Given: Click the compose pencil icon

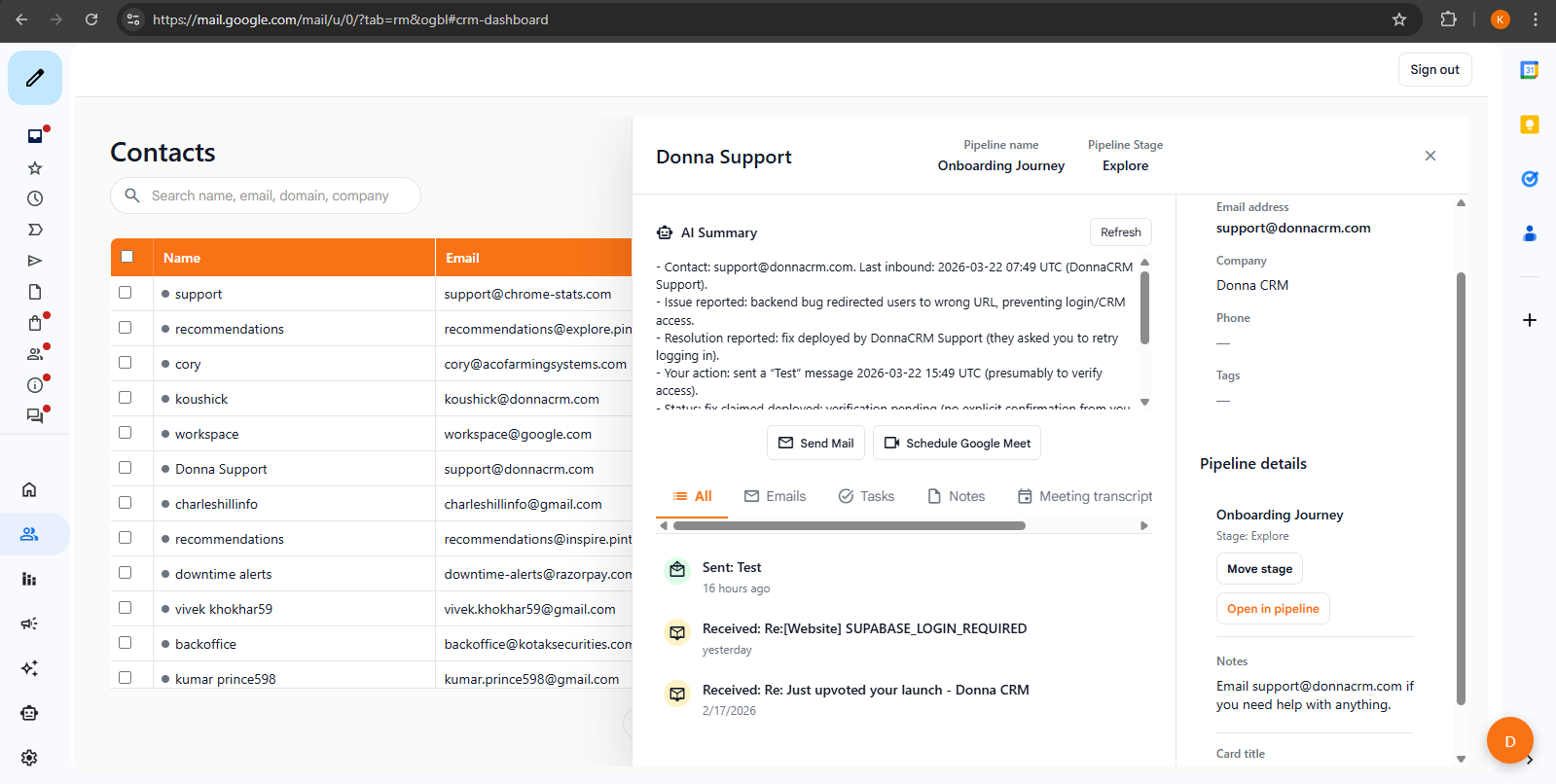Looking at the screenshot, I should pyautogui.click(x=35, y=78).
